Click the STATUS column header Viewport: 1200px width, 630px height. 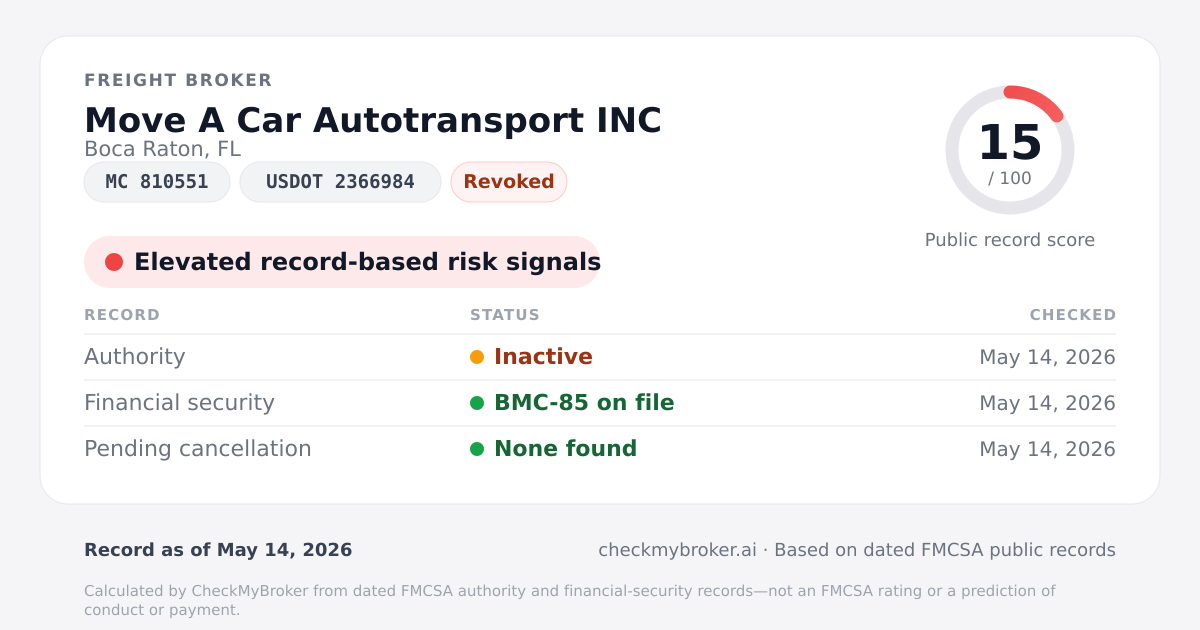coord(505,315)
